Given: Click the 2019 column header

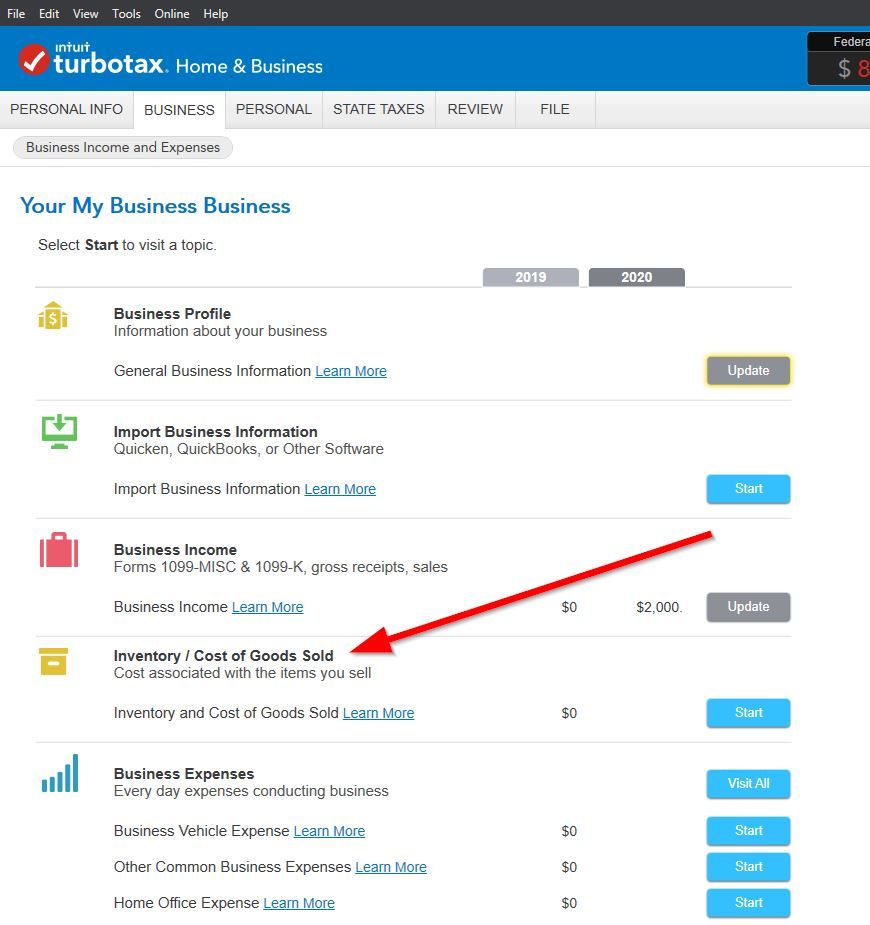Looking at the screenshot, I should 530,277.
